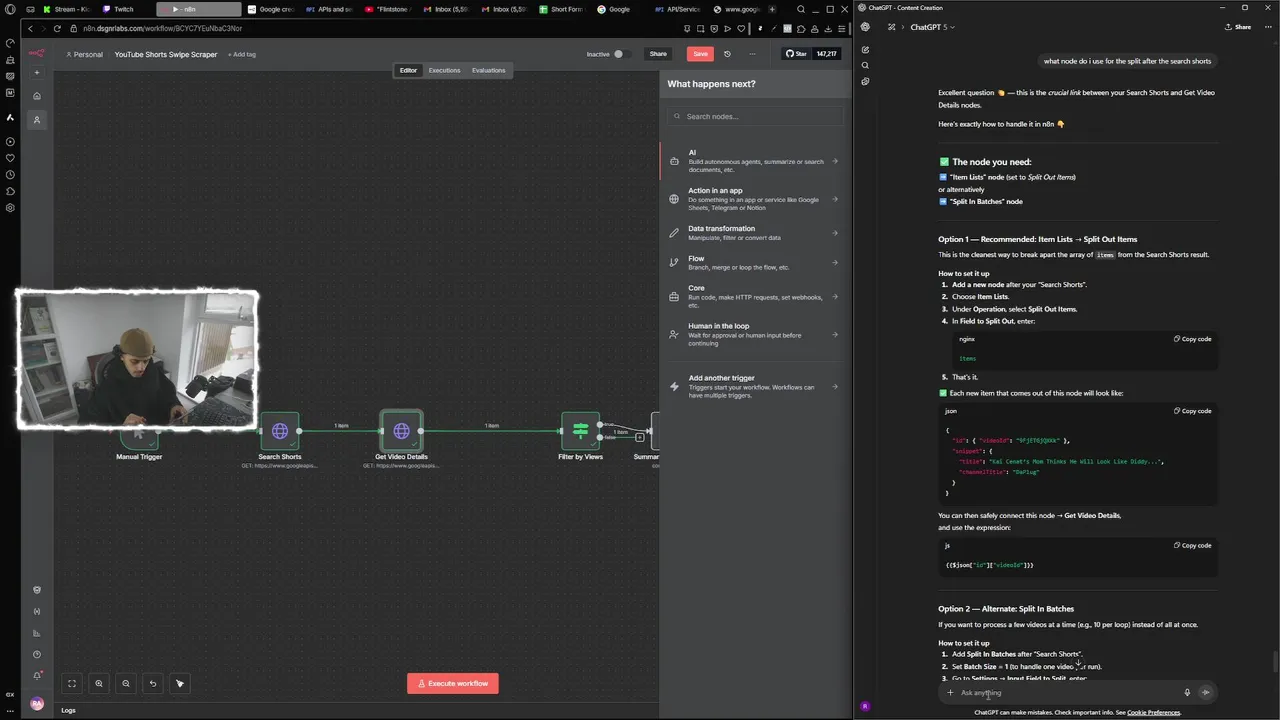The width and height of the screenshot is (1280, 720).
Task: Click the browser reload button
Action: pos(57,28)
